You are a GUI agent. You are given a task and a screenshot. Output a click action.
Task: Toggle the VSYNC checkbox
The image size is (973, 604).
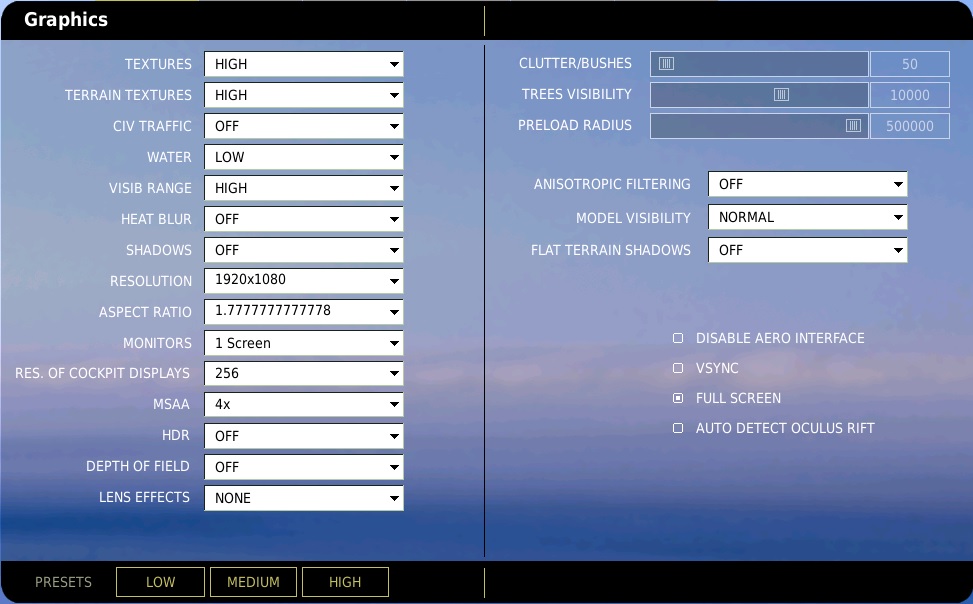[x=678, y=368]
